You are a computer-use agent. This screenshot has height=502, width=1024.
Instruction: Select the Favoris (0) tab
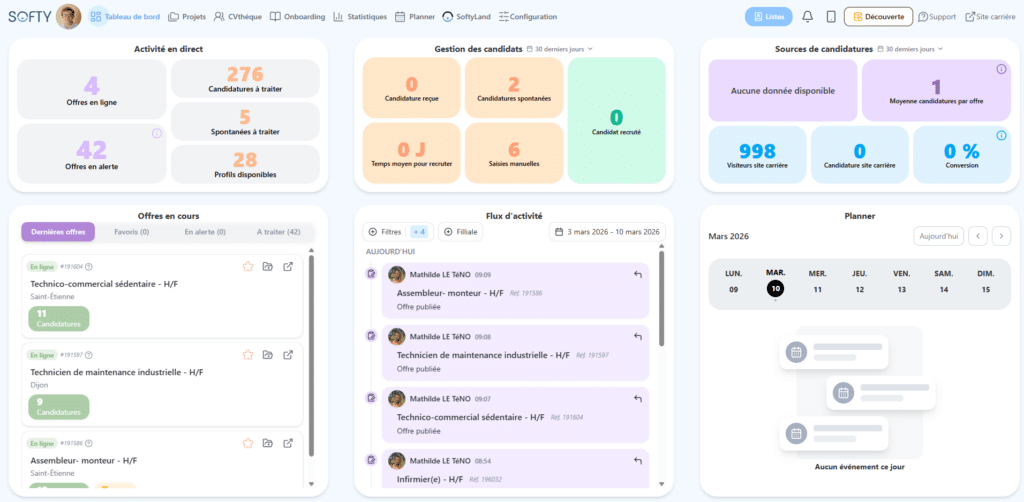(131, 231)
